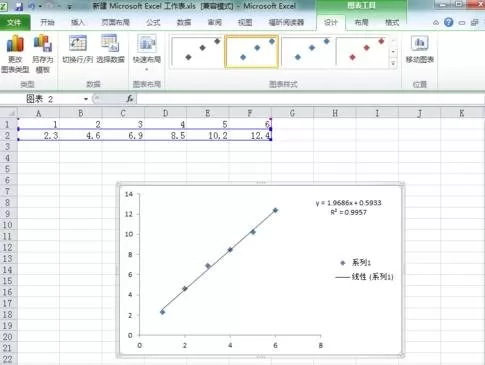
Task: Click into the formula bar
Action: coord(310,99)
